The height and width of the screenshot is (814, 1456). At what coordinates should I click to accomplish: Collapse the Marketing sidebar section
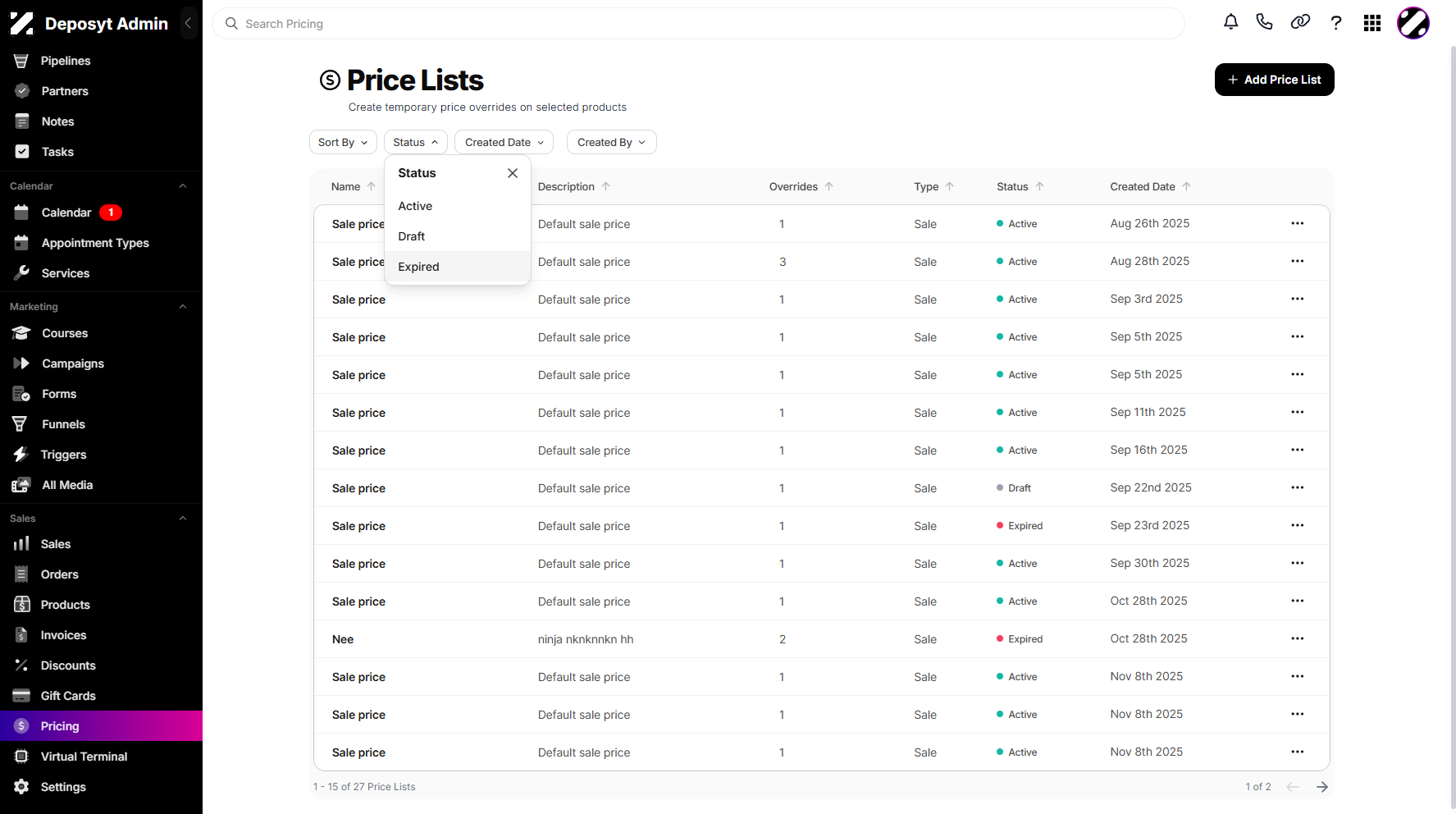(183, 307)
